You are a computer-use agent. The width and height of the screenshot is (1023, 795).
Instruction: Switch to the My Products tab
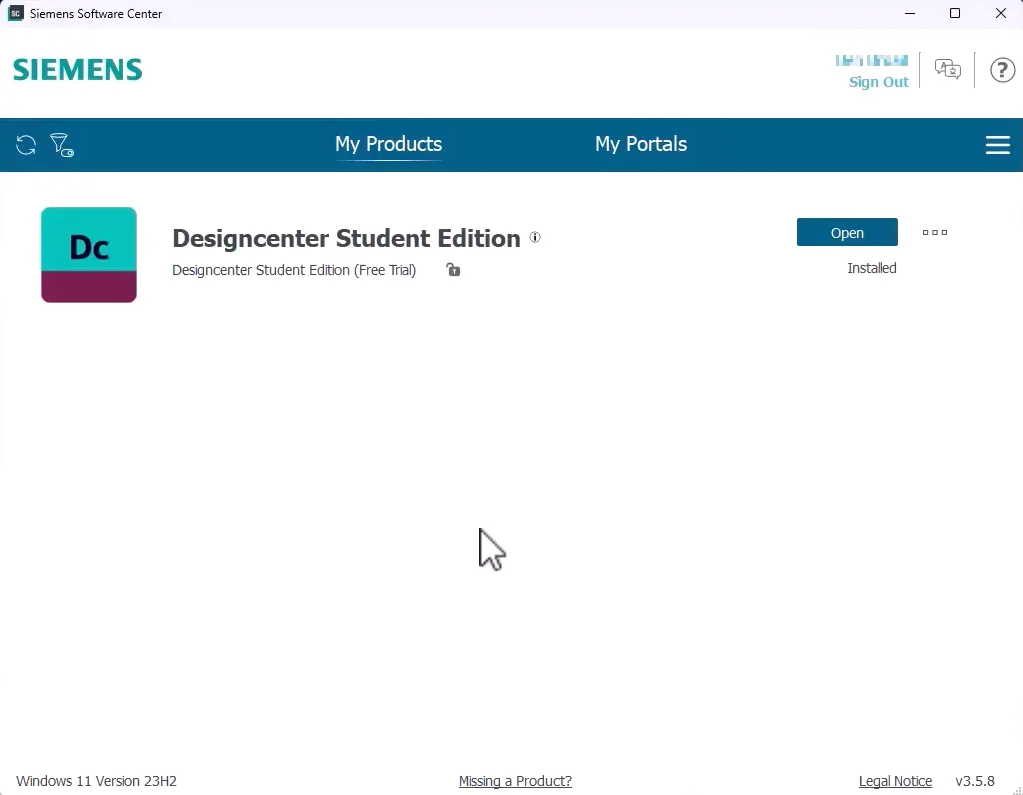click(388, 144)
